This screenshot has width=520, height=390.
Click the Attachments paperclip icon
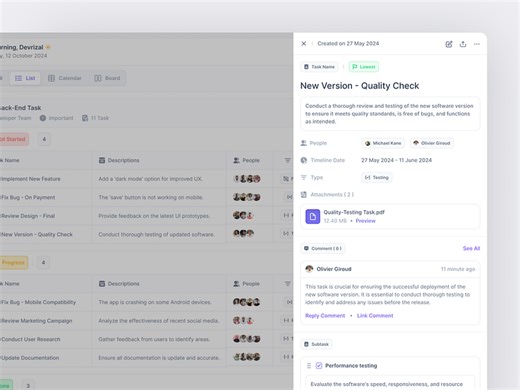point(304,195)
